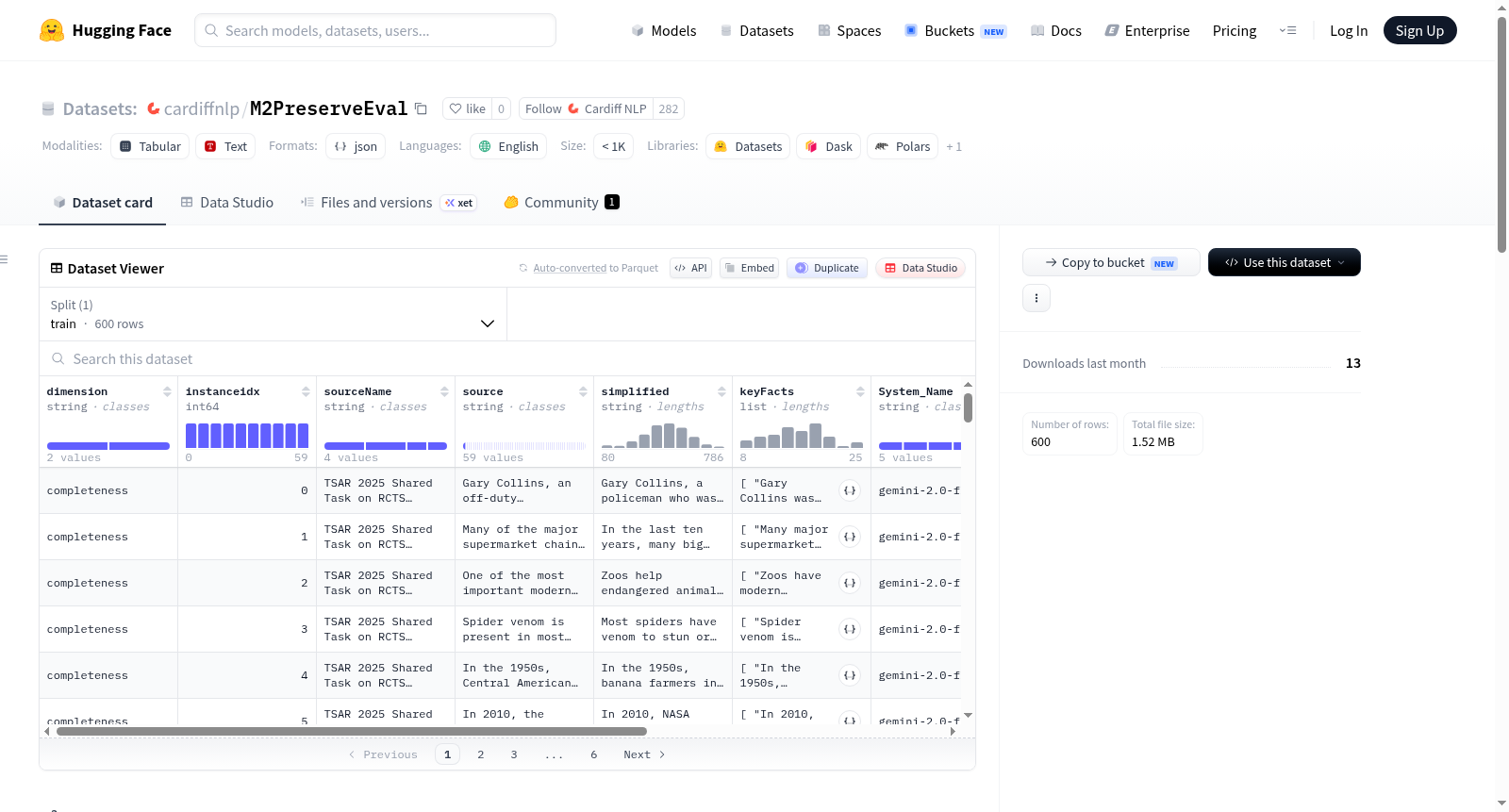Copy dataset name with the copy icon
1509x812 pixels.
coord(421,108)
